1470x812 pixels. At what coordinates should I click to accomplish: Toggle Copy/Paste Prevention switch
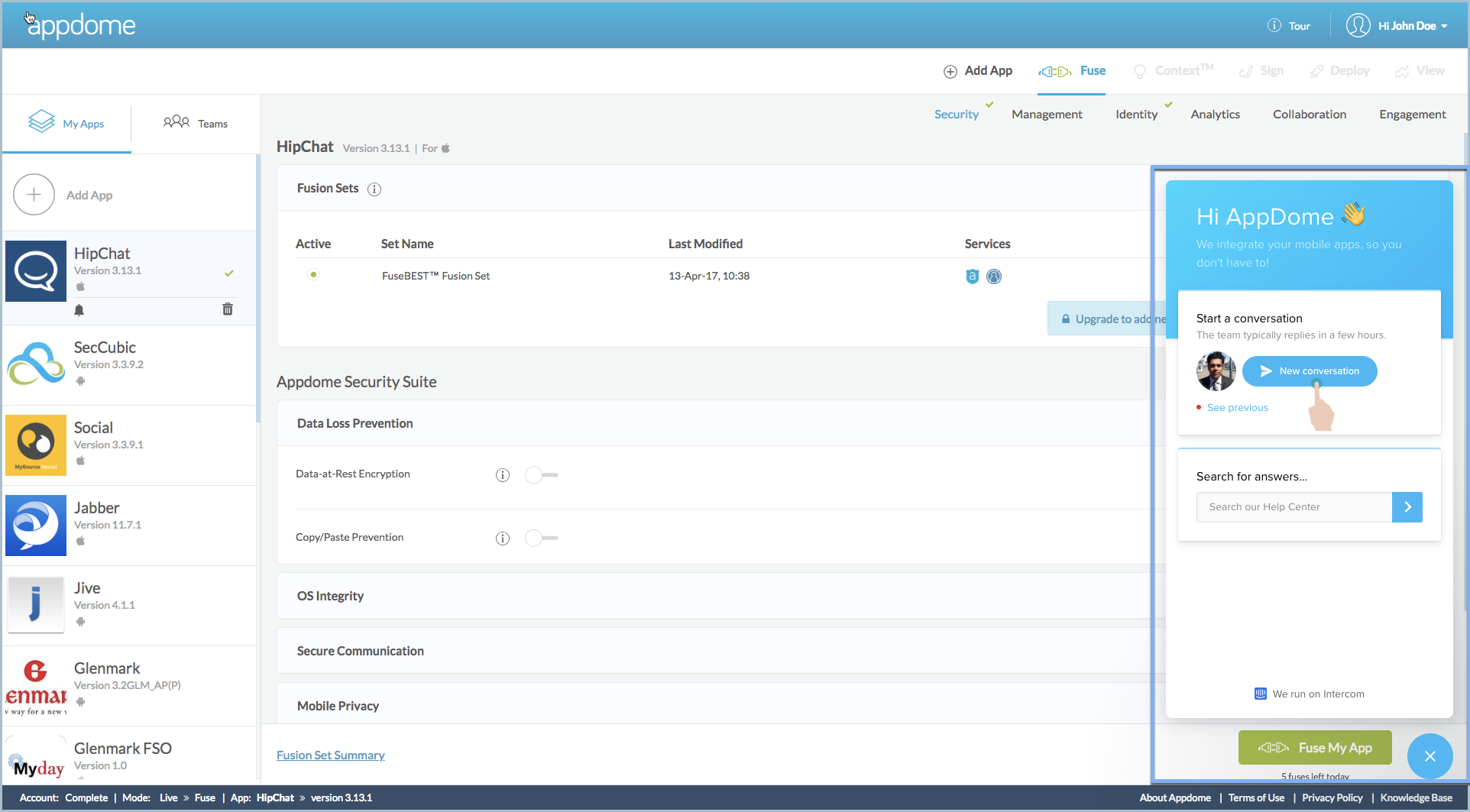pyautogui.click(x=541, y=539)
